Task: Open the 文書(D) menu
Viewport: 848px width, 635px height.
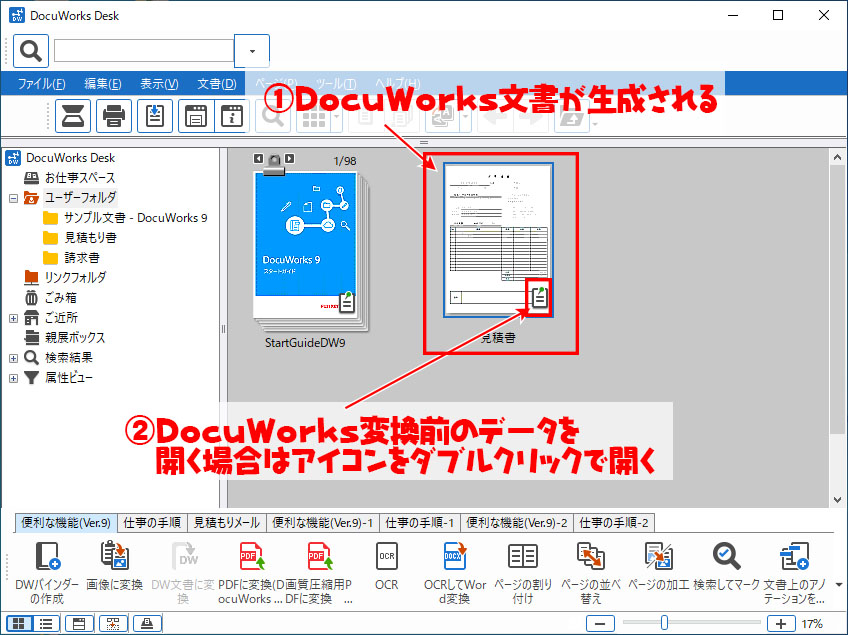Action: pos(216,84)
